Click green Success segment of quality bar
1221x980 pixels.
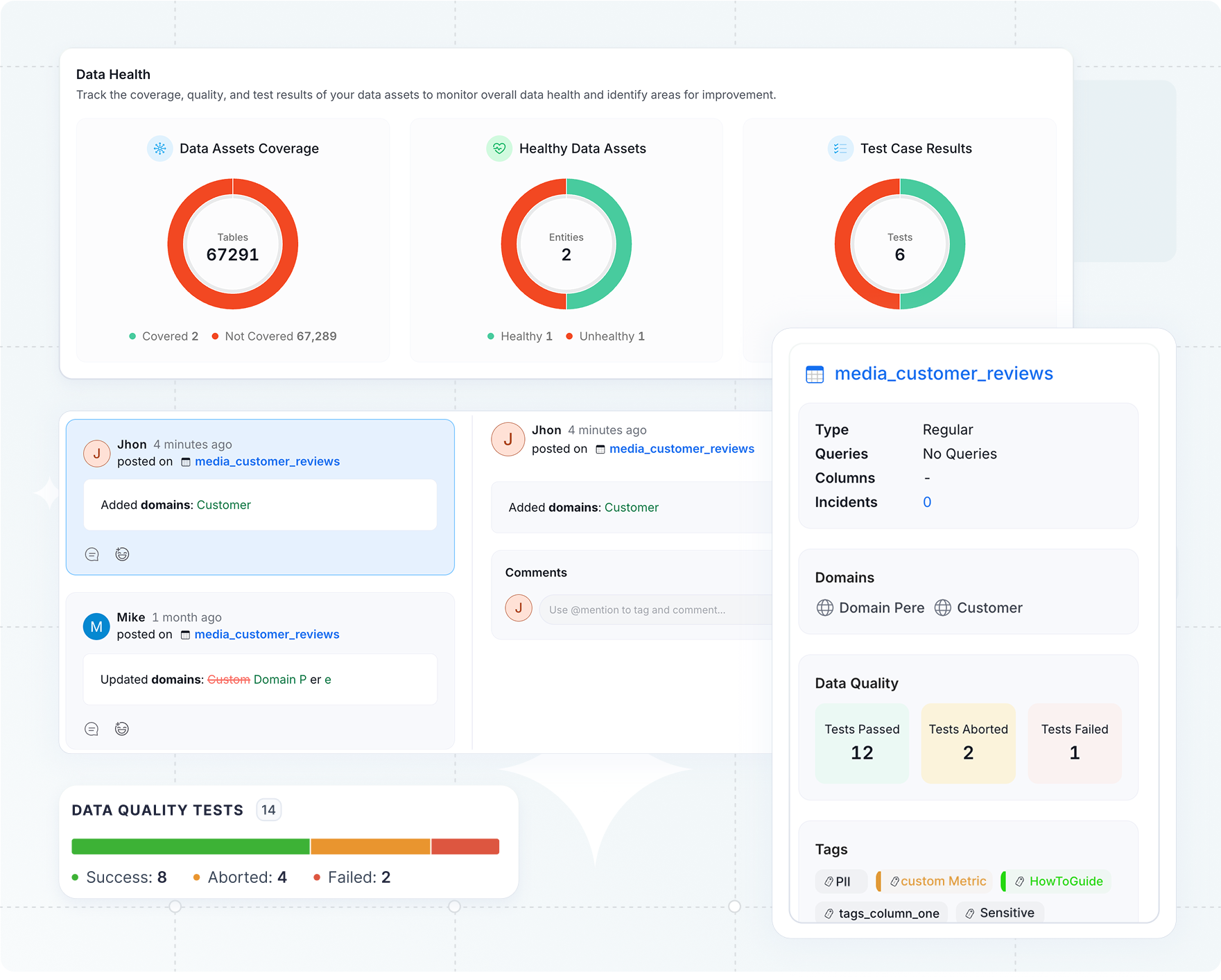click(191, 847)
